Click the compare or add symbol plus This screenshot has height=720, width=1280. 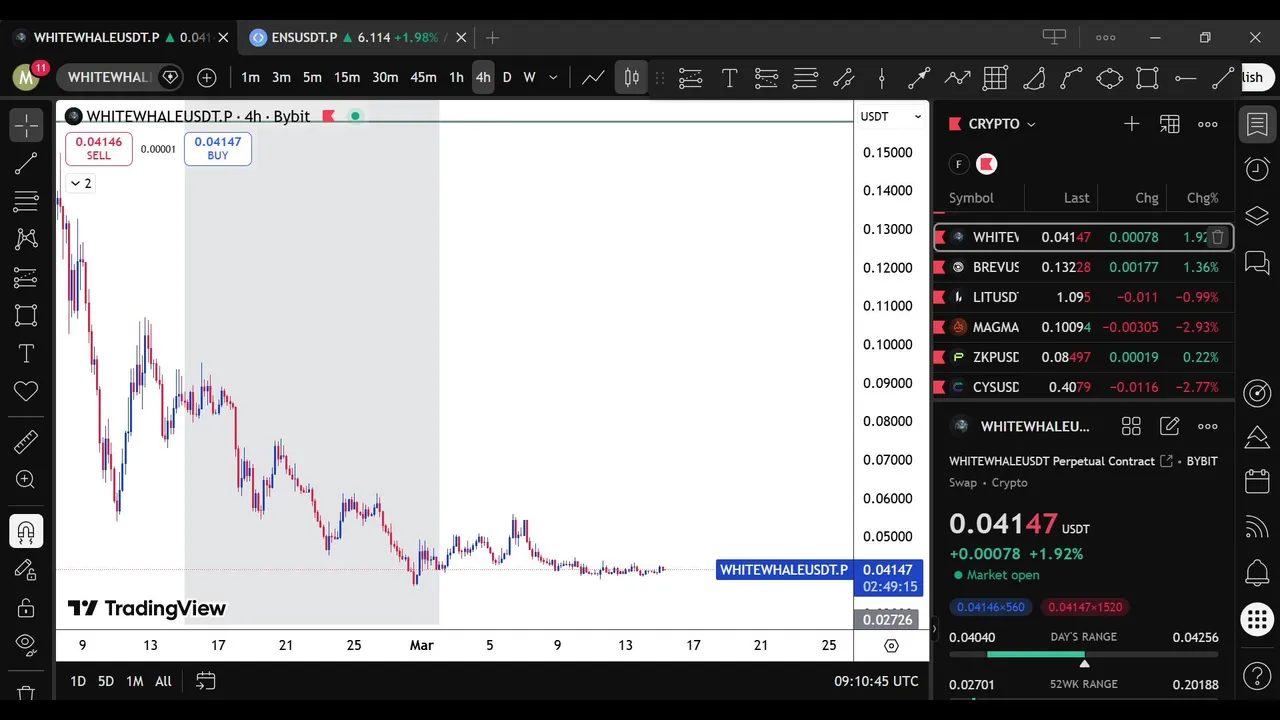(207, 77)
